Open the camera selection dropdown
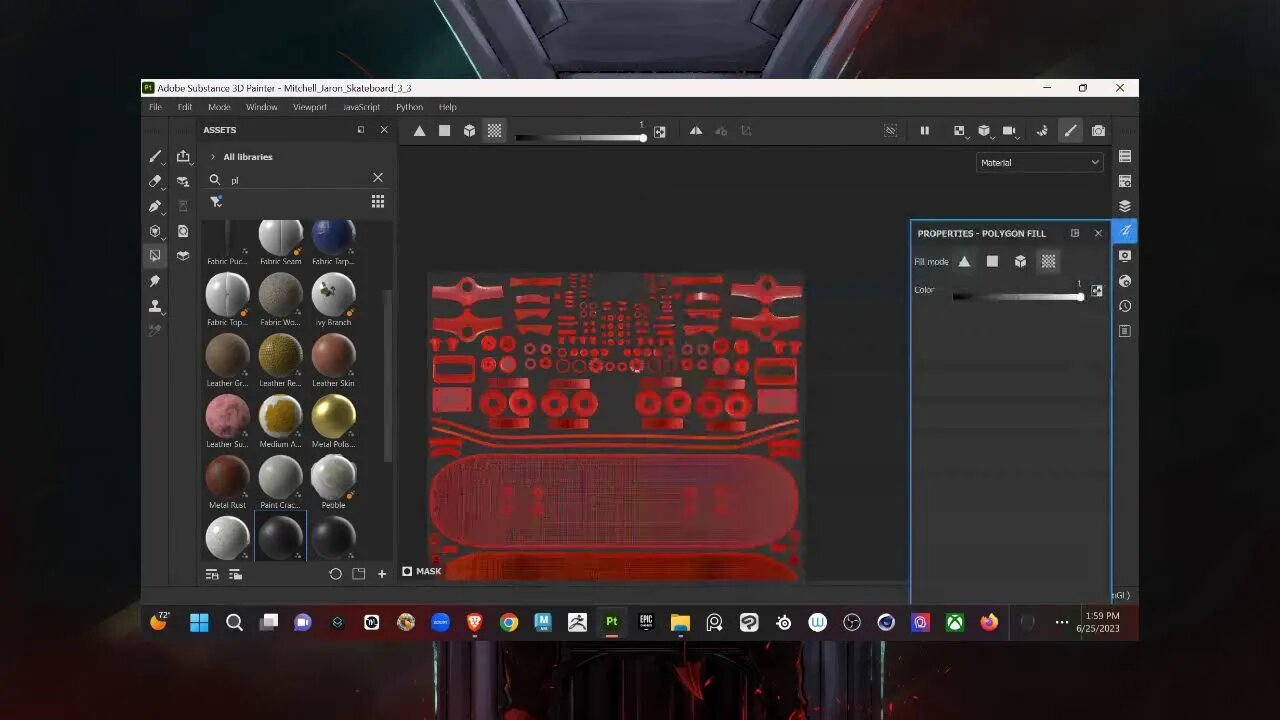The width and height of the screenshot is (1280, 720). (x=1009, y=131)
